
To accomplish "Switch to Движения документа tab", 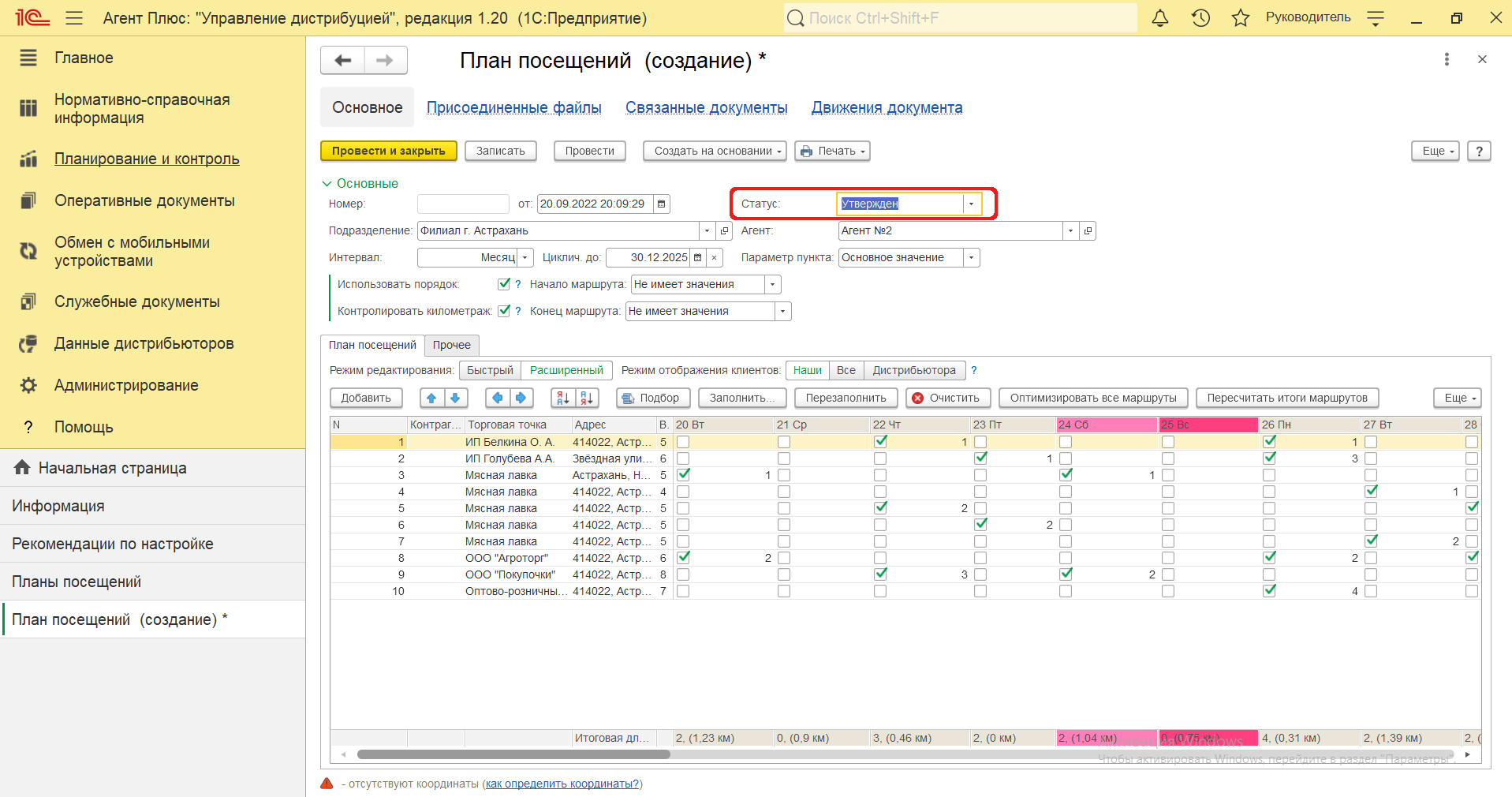I will point(887,107).
